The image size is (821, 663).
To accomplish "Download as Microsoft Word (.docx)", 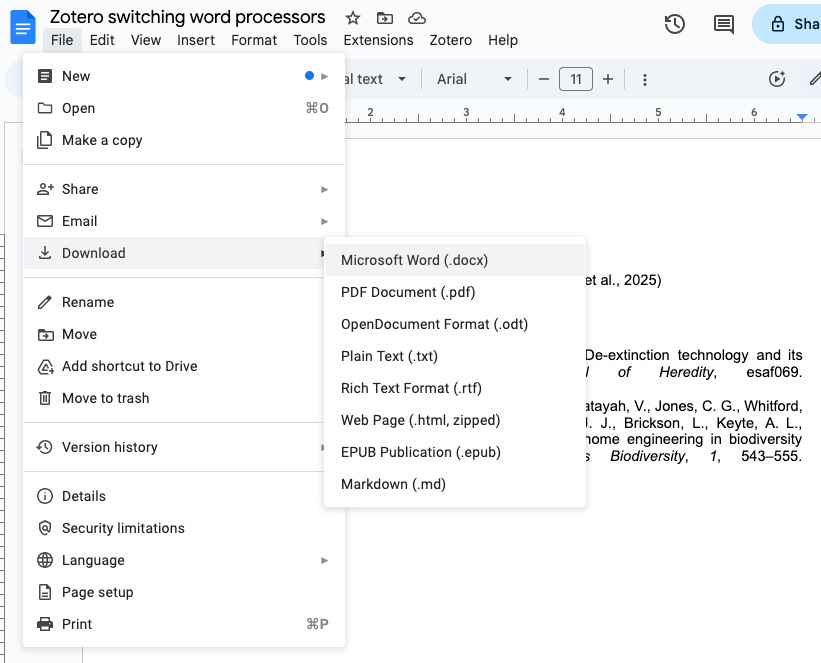I will coord(454,260).
